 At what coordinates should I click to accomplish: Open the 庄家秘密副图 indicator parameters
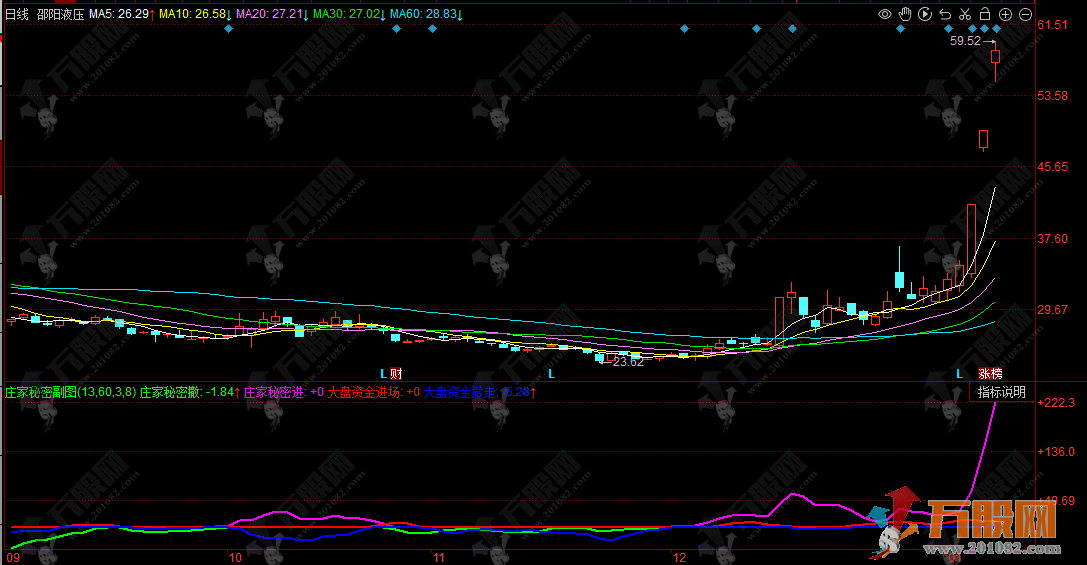coord(70,392)
